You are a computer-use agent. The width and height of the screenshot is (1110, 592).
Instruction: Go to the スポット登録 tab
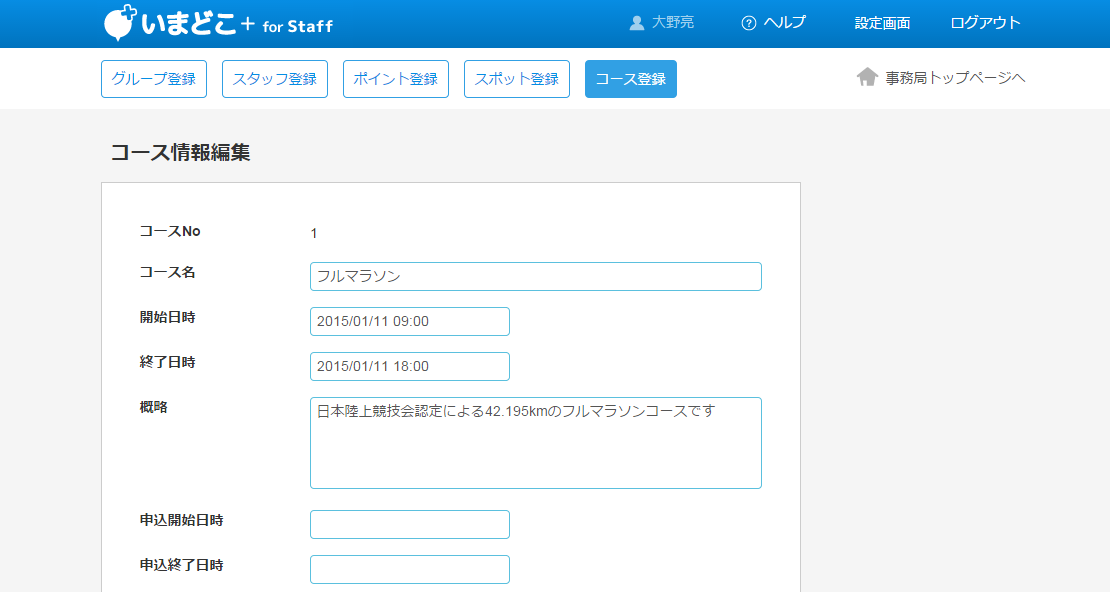point(517,79)
